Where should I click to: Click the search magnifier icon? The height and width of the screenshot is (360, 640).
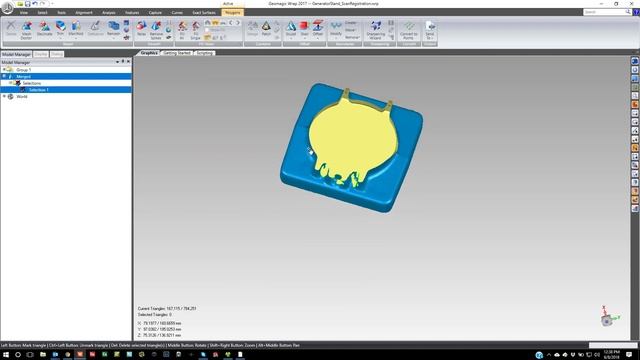click(628, 12)
